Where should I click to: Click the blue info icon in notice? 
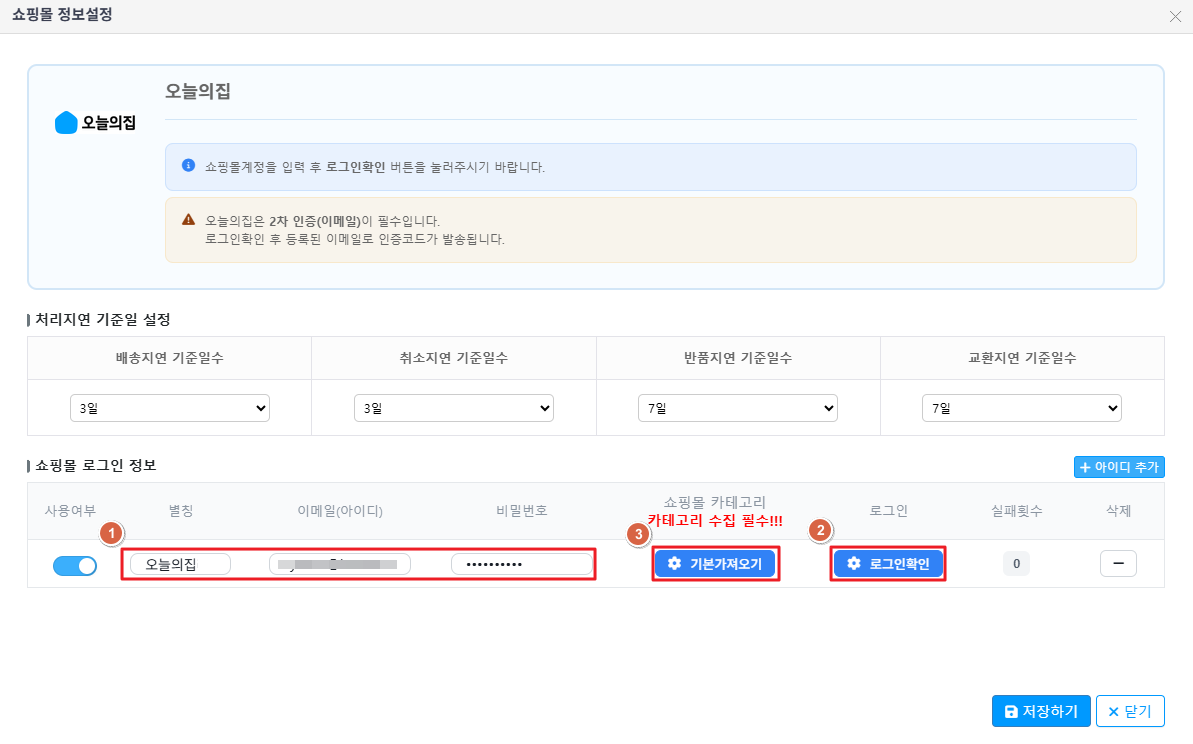(x=188, y=165)
